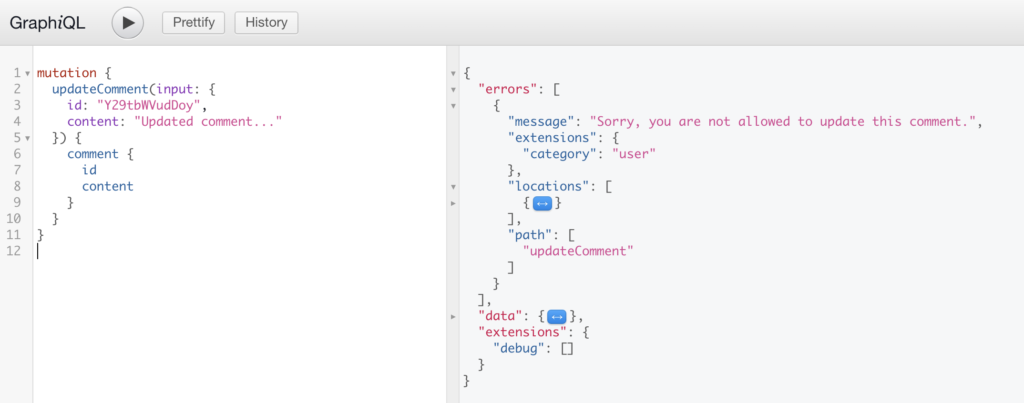Click the id string "Y29tbWVudDoy" in the query
This screenshot has height=403, width=1024.
click(151, 105)
